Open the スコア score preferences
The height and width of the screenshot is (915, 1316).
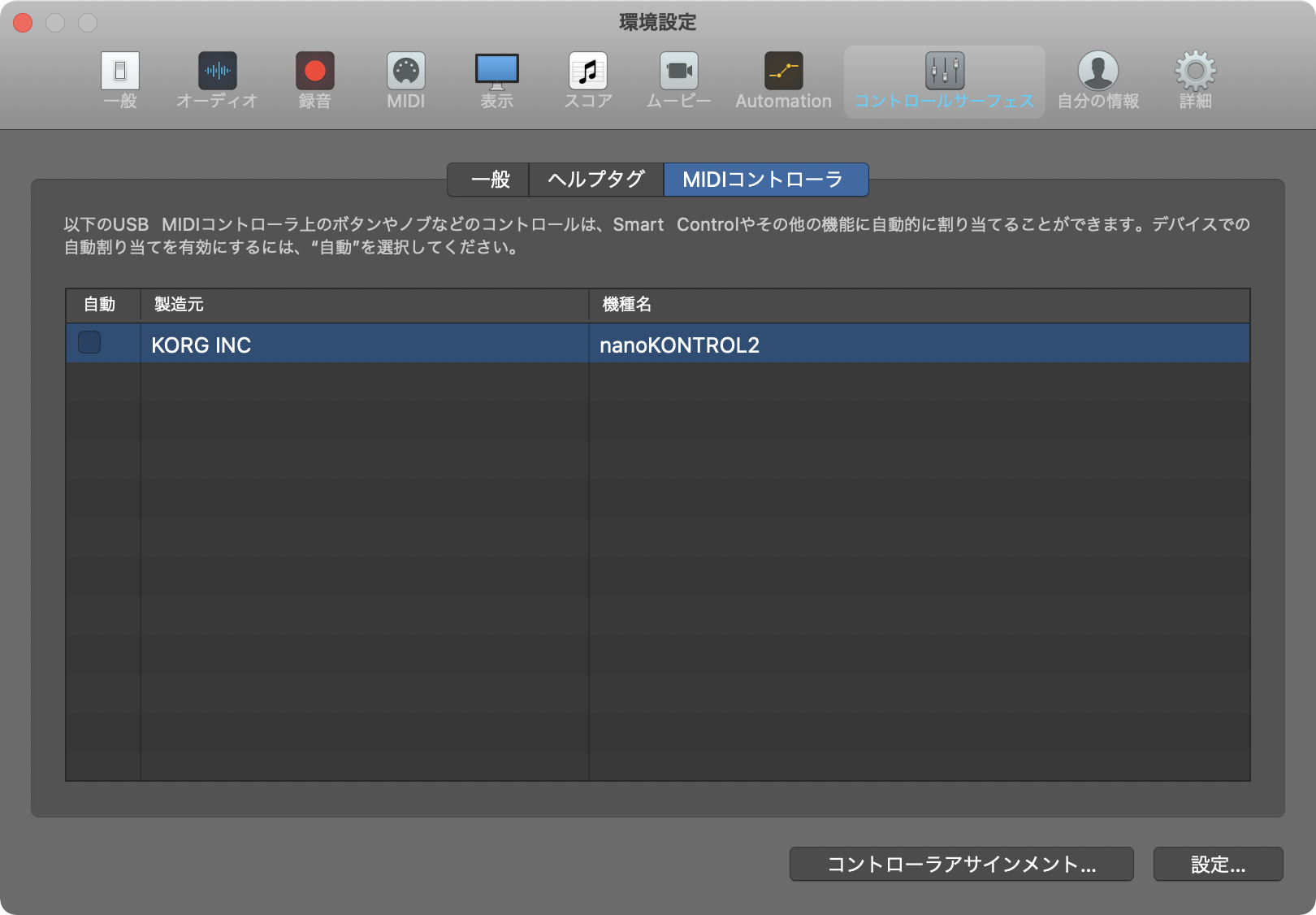point(588,80)
